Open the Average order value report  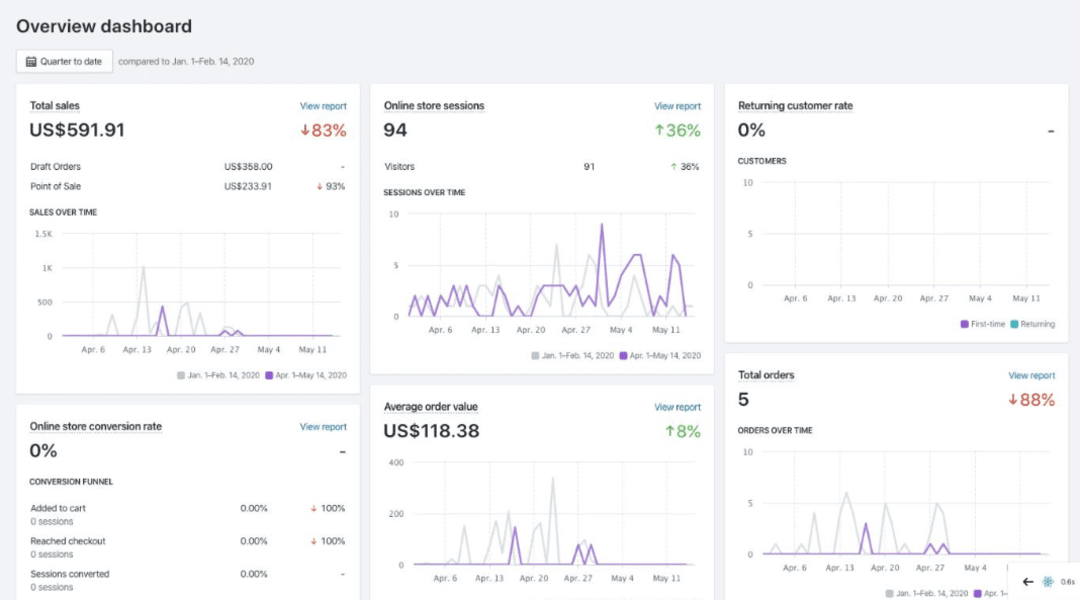pyautogui.click(x=678, y=407)
